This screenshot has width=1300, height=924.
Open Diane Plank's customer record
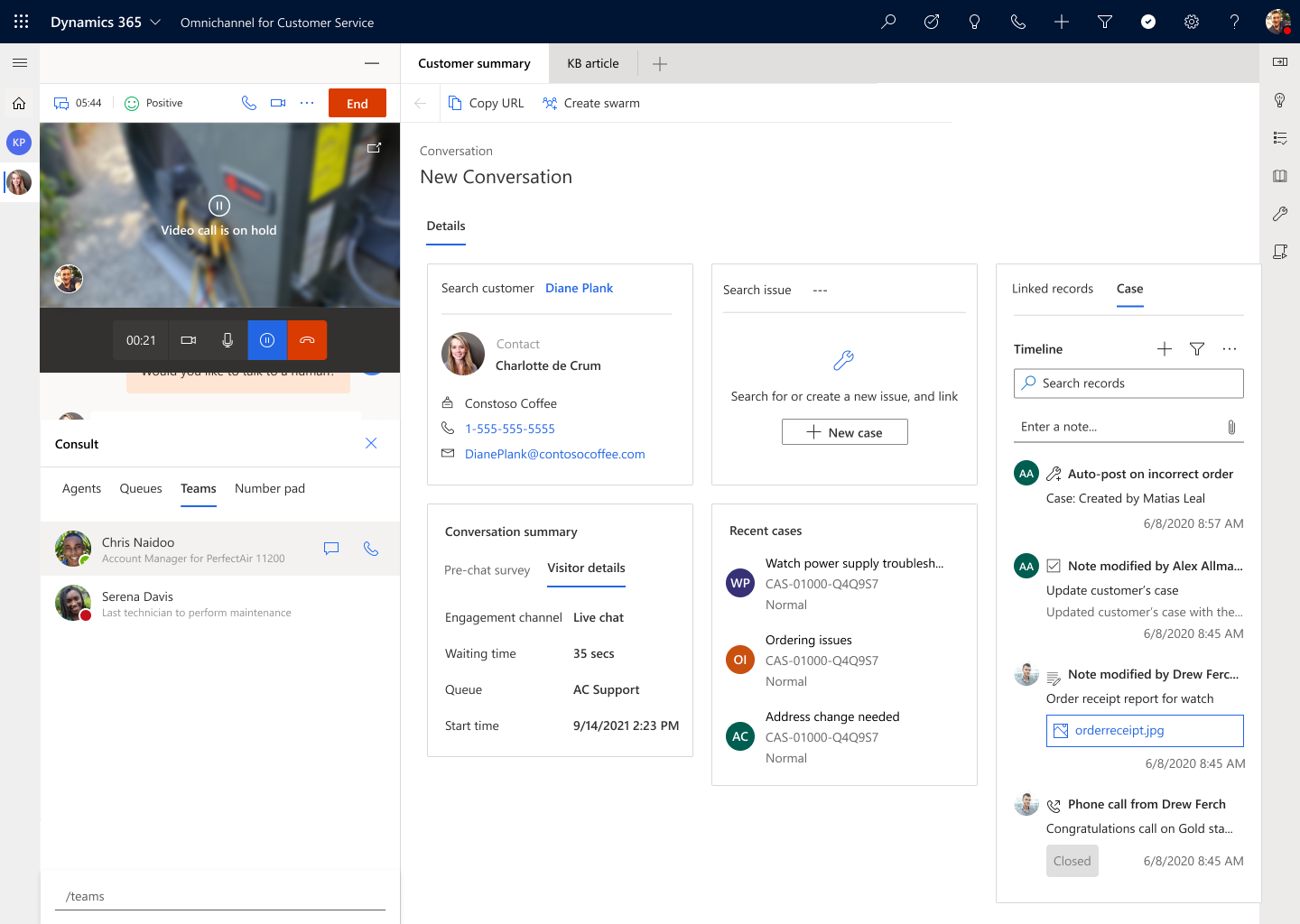coord(579,287)
